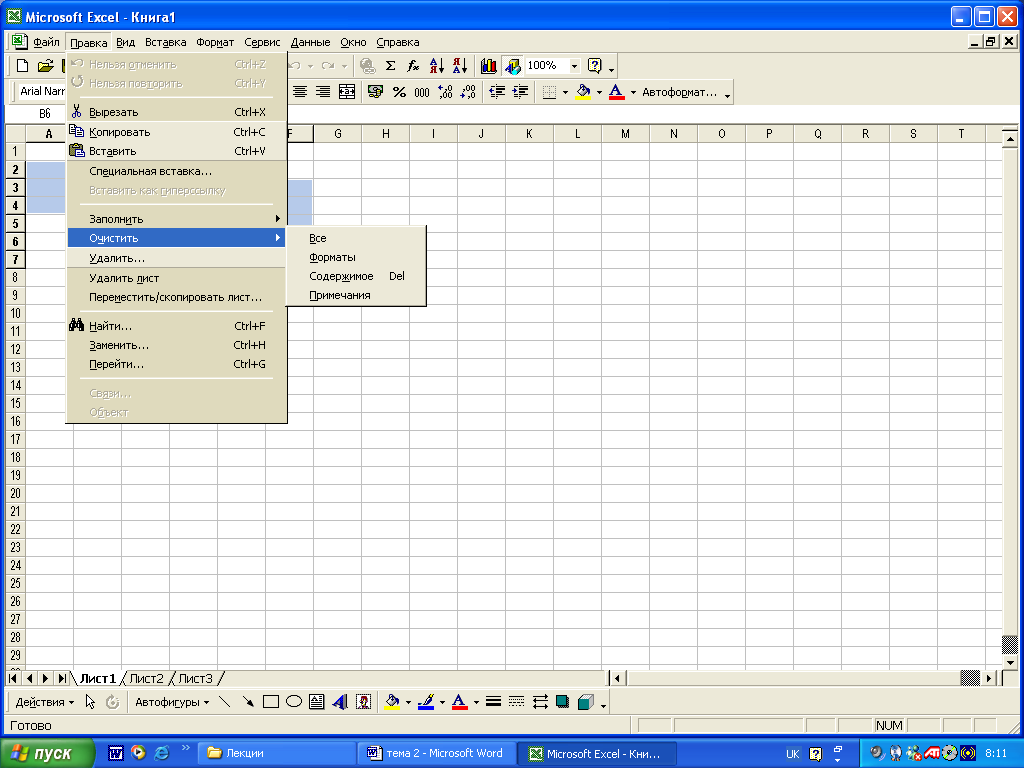Viewport: 1024px width, 768px height.
Task: Click the пуск Start button
Action: [47, 754]
